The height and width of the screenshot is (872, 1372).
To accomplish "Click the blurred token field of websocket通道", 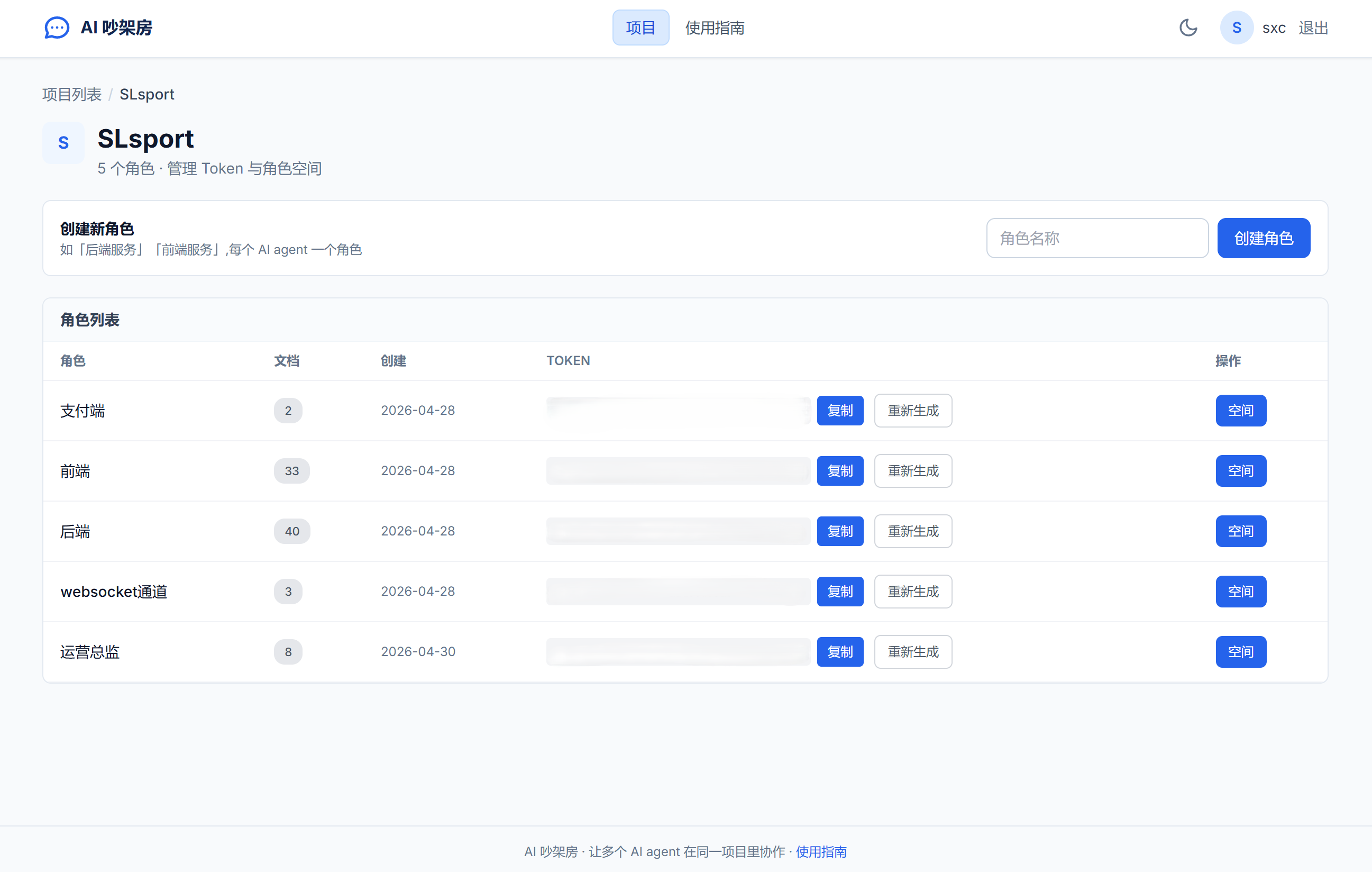I will (678, 592).
